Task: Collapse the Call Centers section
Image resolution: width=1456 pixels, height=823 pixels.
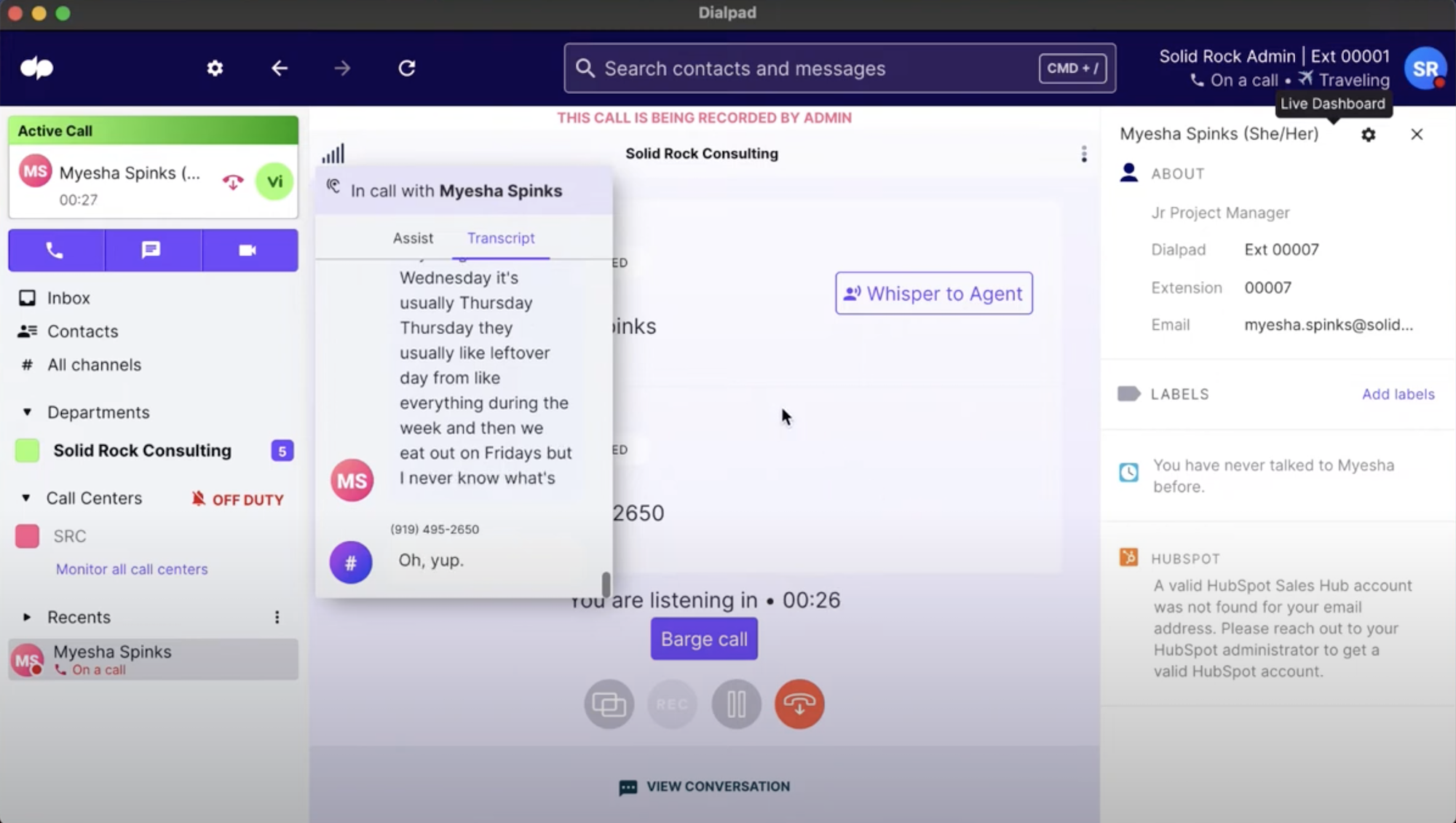Action: click(26, 498)
